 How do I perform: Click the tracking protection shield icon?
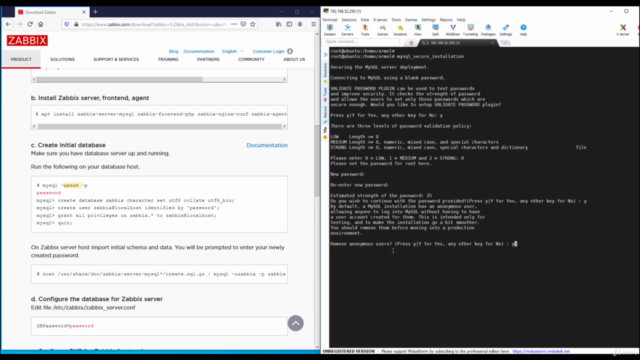[x=67, y=24]
